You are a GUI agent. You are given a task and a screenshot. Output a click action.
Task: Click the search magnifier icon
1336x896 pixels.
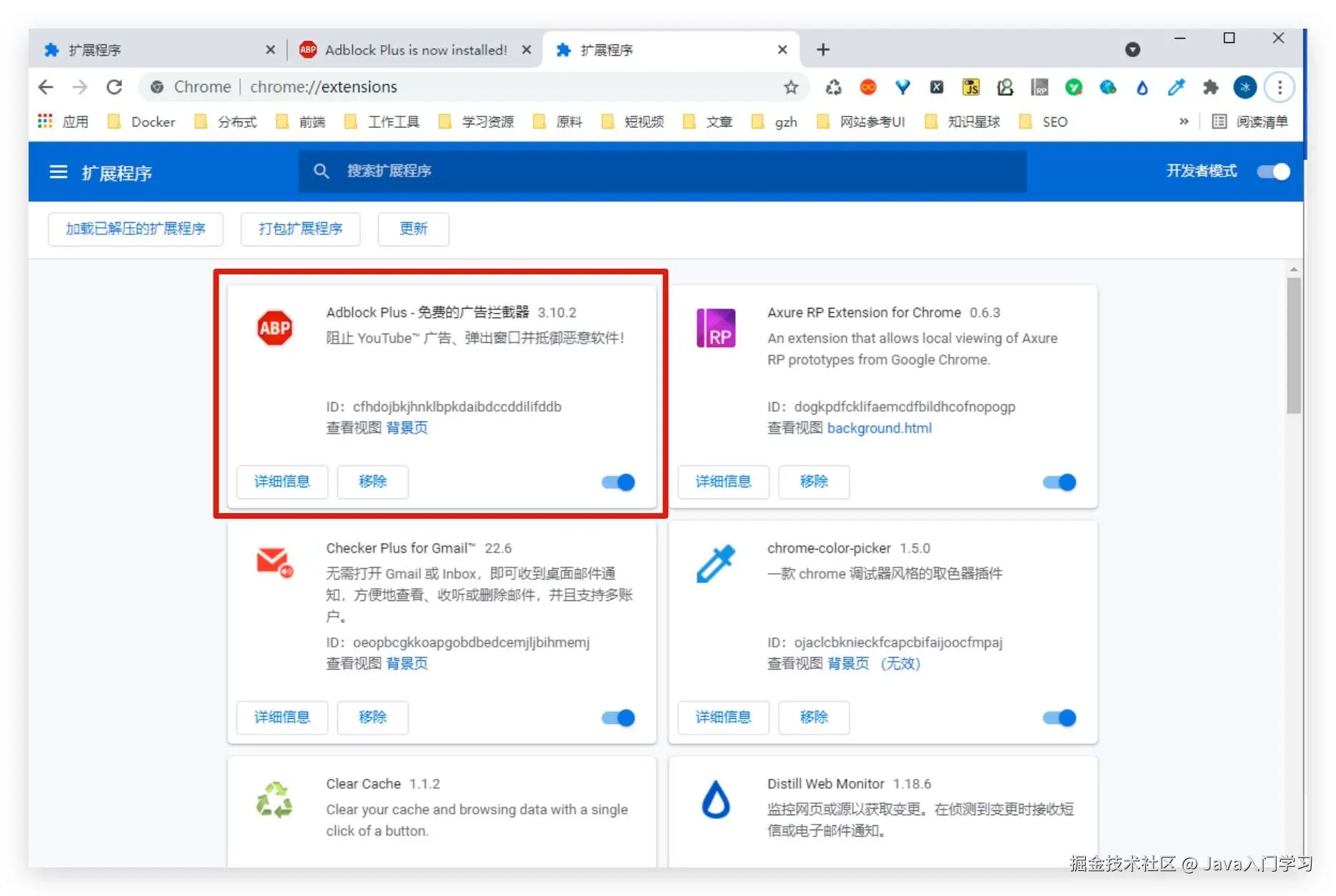[x=321, y=171]
